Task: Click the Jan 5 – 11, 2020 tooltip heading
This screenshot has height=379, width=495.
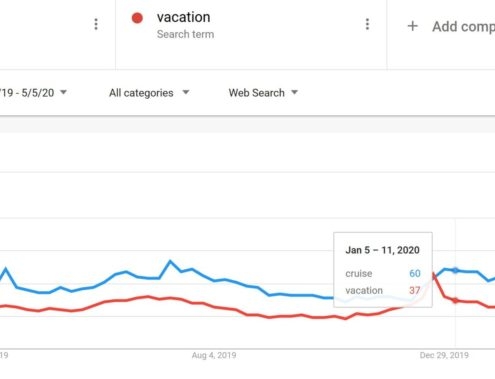Action: [x=382, y=250]
